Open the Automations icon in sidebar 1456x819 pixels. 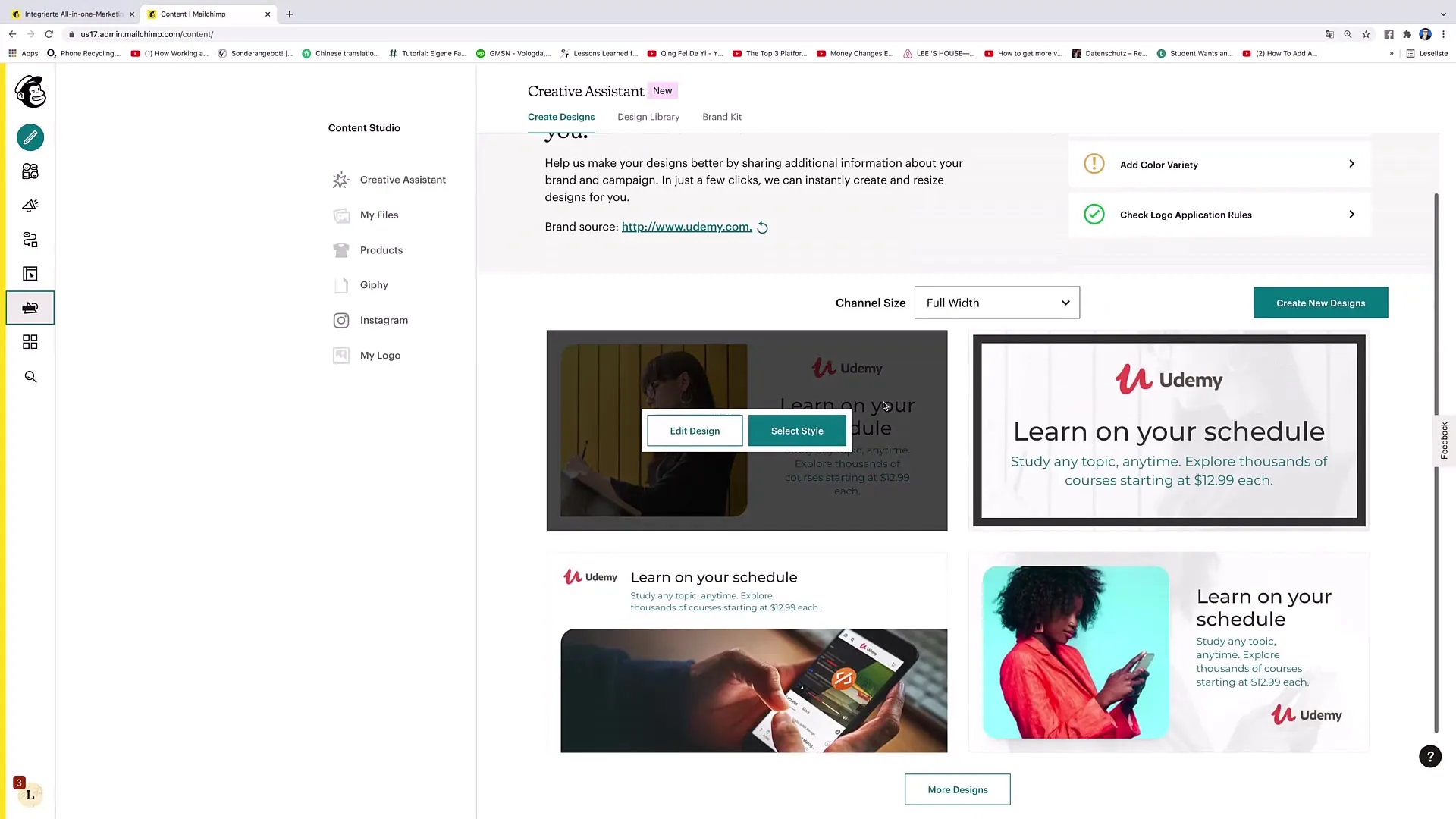[x=30, y=240]
